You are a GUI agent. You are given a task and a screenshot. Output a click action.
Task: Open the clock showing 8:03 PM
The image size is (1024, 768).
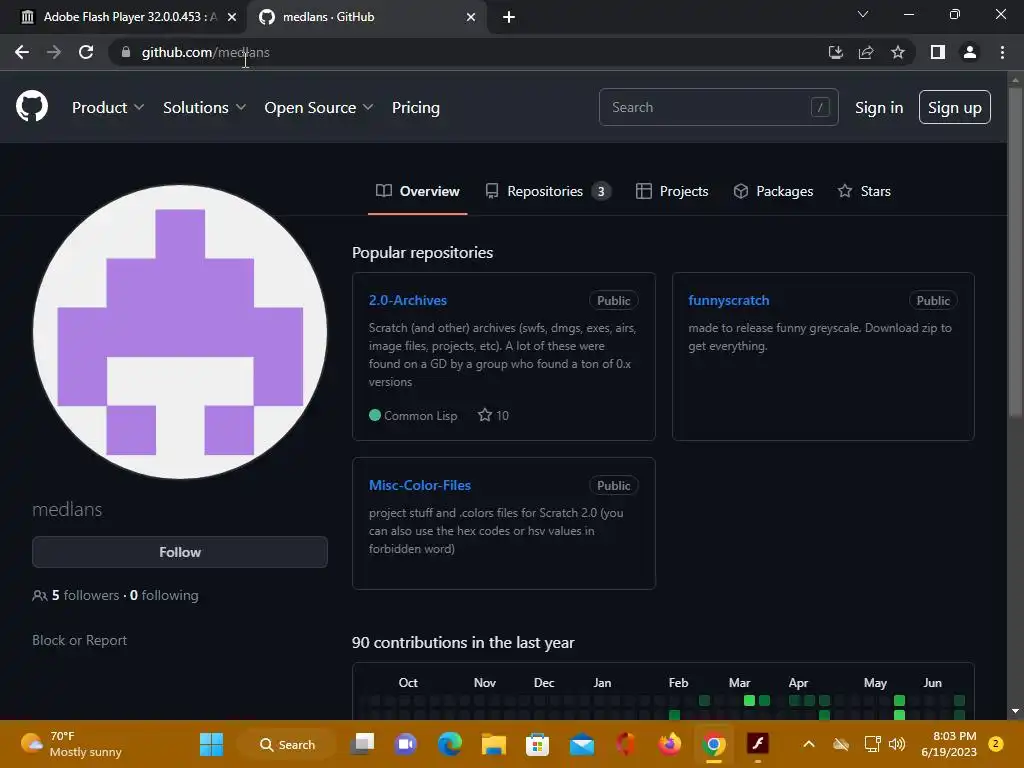(949, 744)
